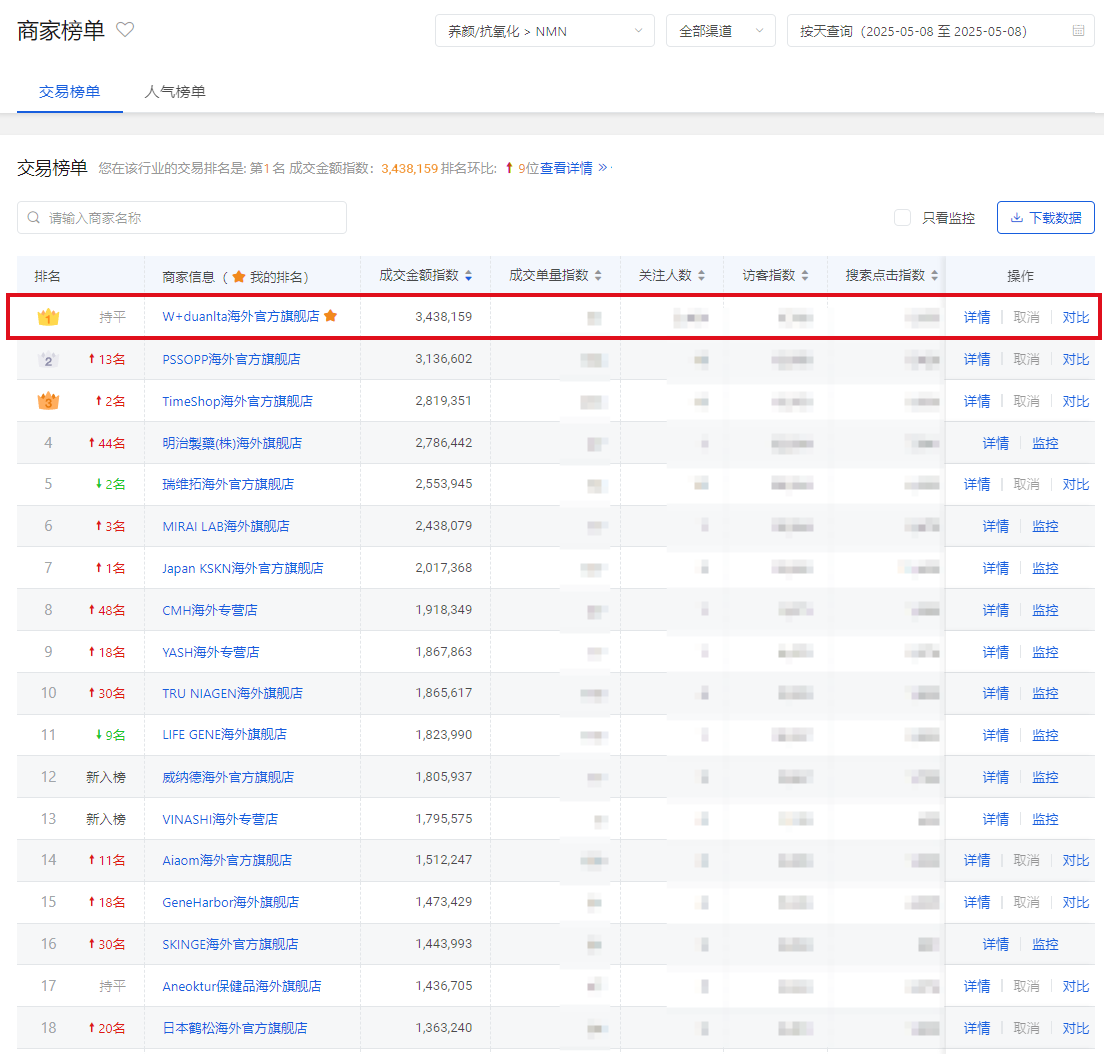The width and height of the screenshot is (1104, 1054).
Task: Open TimeShop海外官方旗舰店 store link
Action: pyautogui.click(x=237, y=401)
